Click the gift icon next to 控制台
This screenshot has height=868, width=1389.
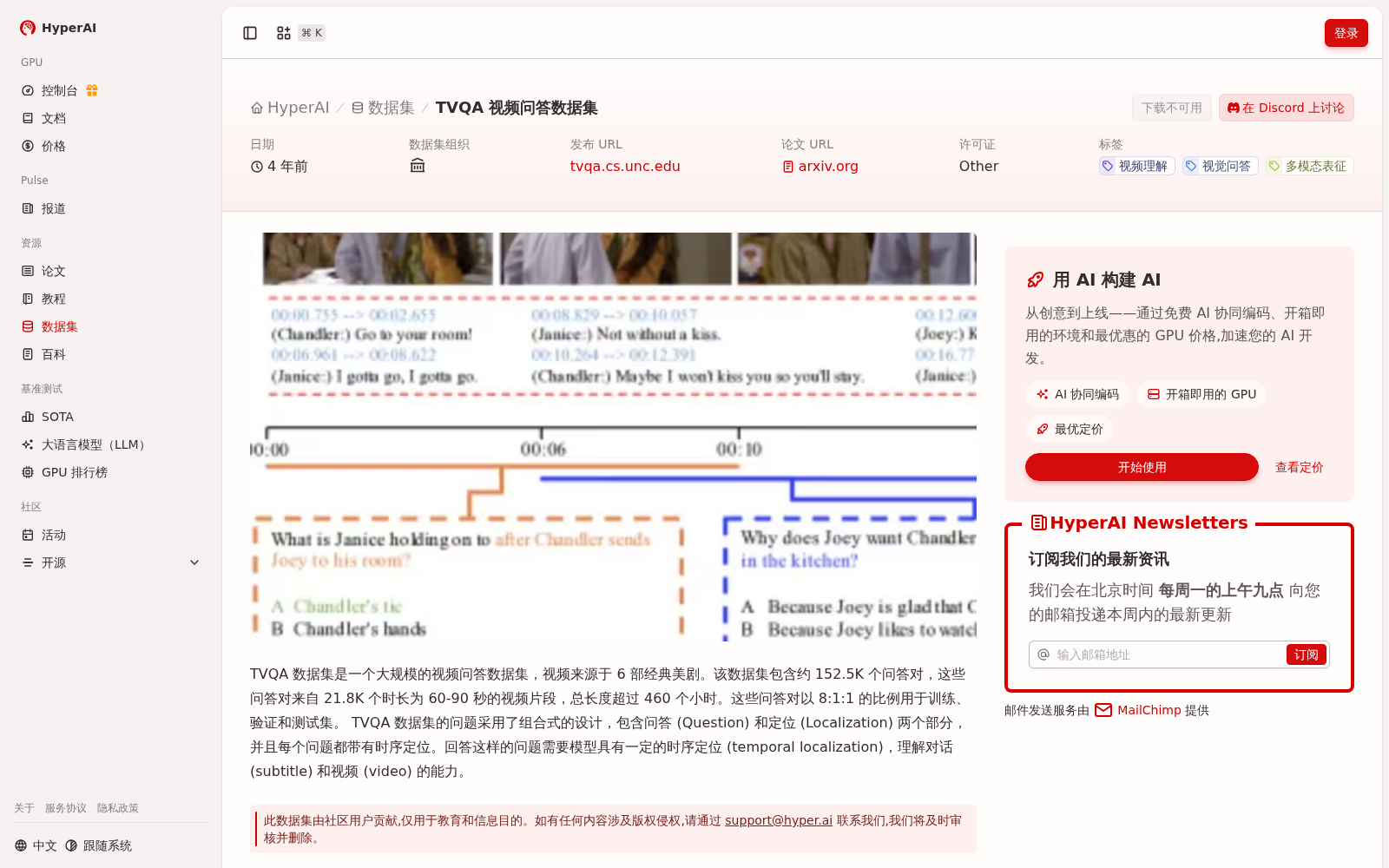(92, 90)
